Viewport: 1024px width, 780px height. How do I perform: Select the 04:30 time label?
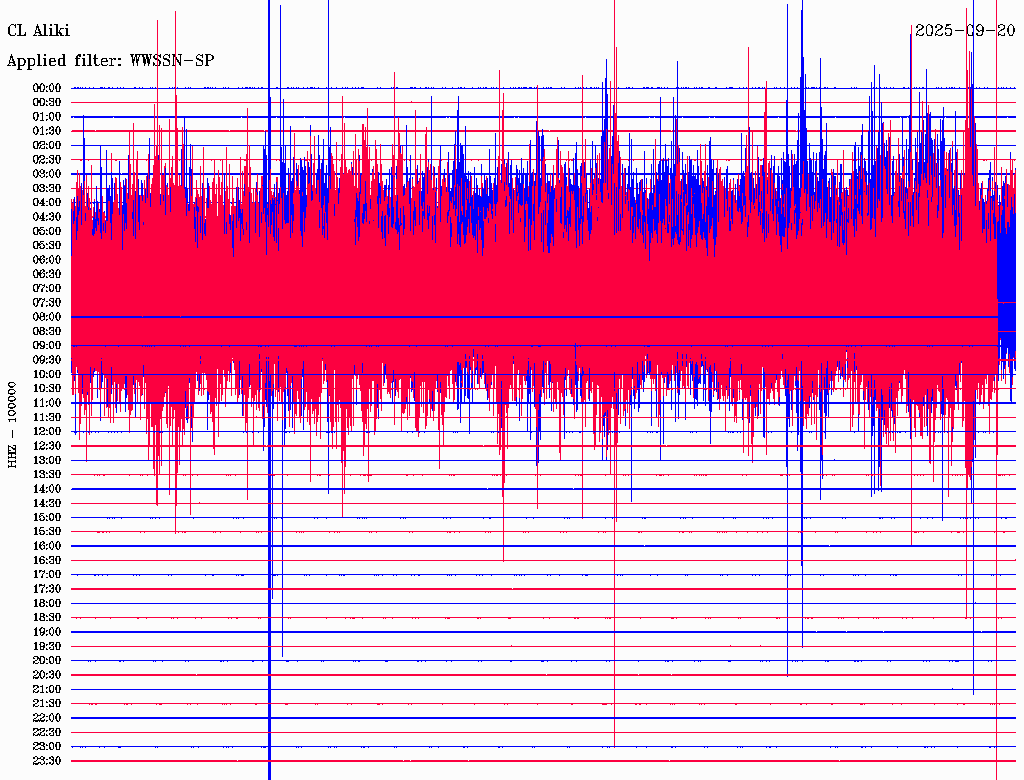coord(47,217)
